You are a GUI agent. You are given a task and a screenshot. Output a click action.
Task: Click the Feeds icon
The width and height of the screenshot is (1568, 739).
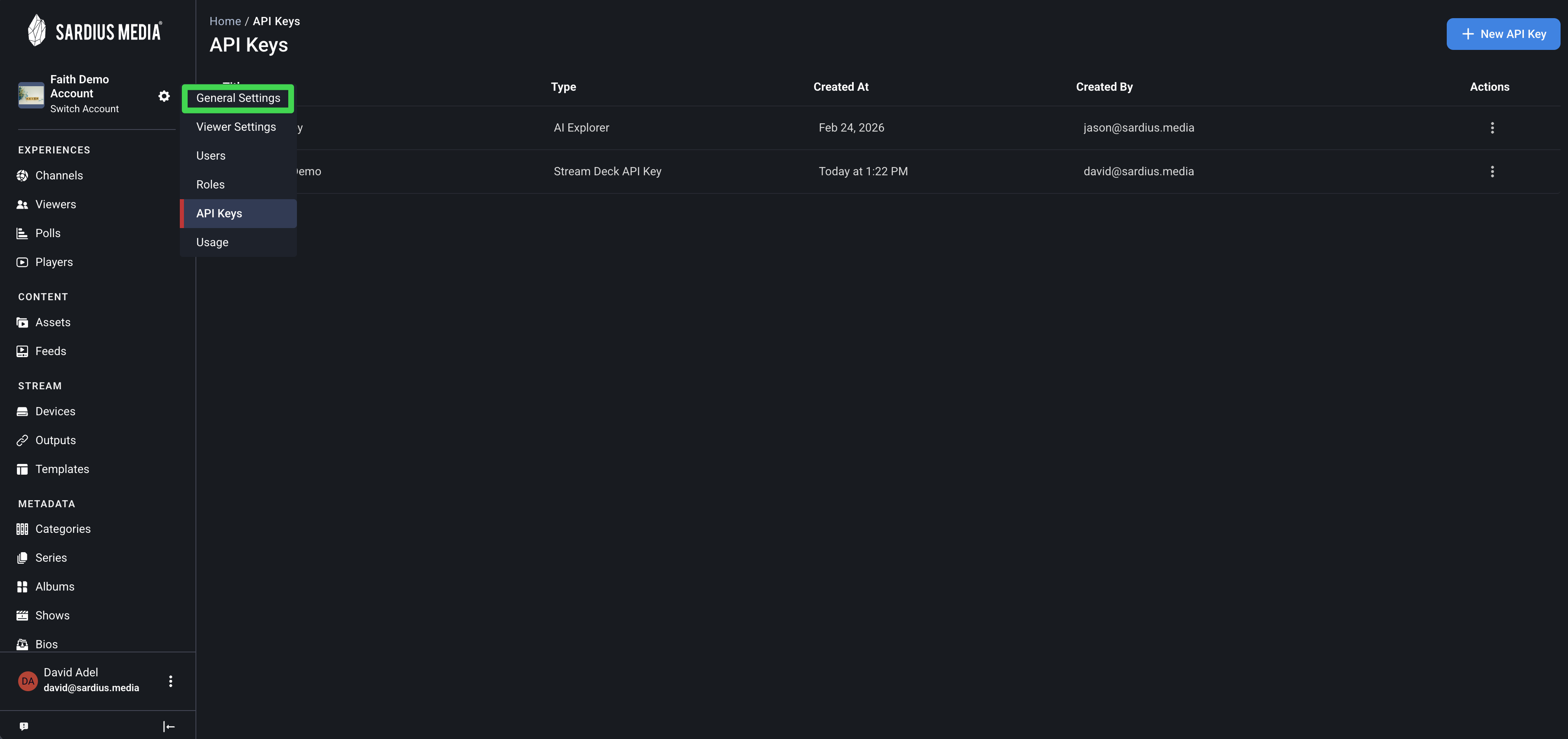(23, 351)
